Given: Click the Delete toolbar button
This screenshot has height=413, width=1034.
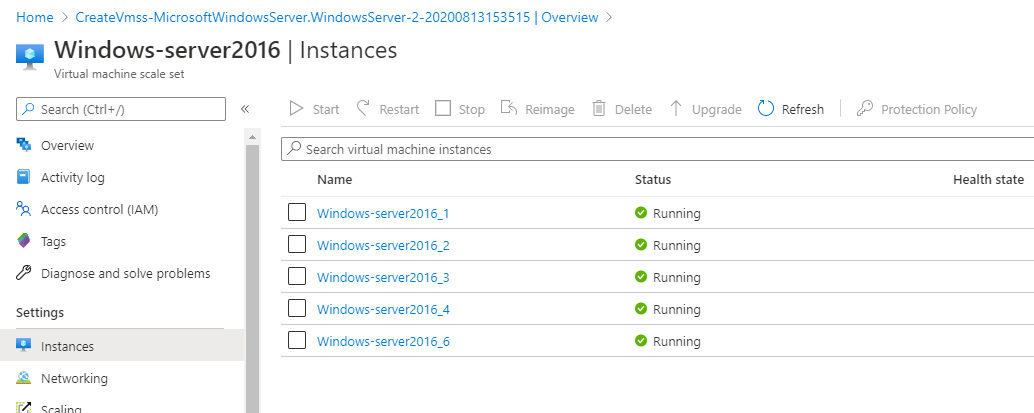Looking at the screenshot, I should click(621, 109).
